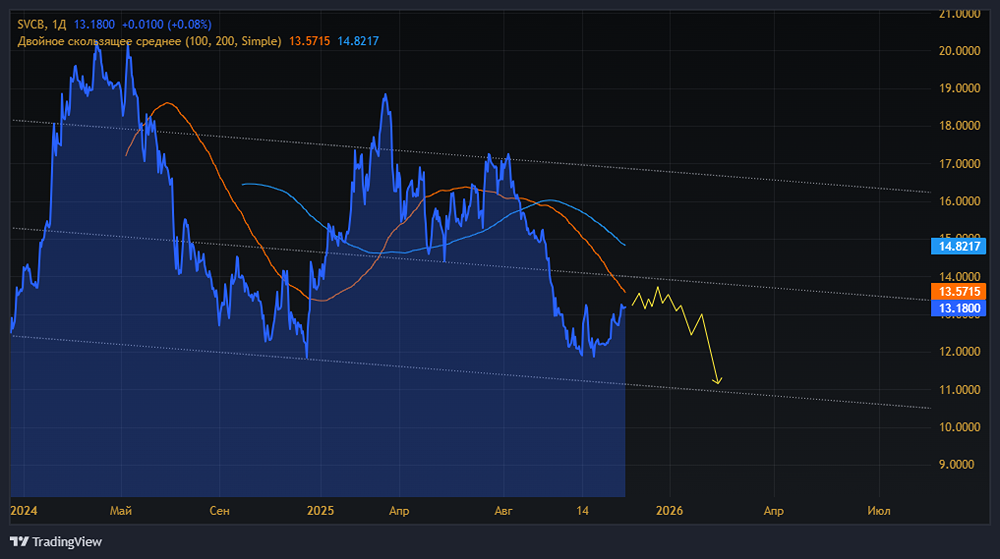Image resolution: width=1000 pixels, height=559 pixels.
Task: Select the blue 14.8217 price axis tag
Action: click(x=958, y=245)
